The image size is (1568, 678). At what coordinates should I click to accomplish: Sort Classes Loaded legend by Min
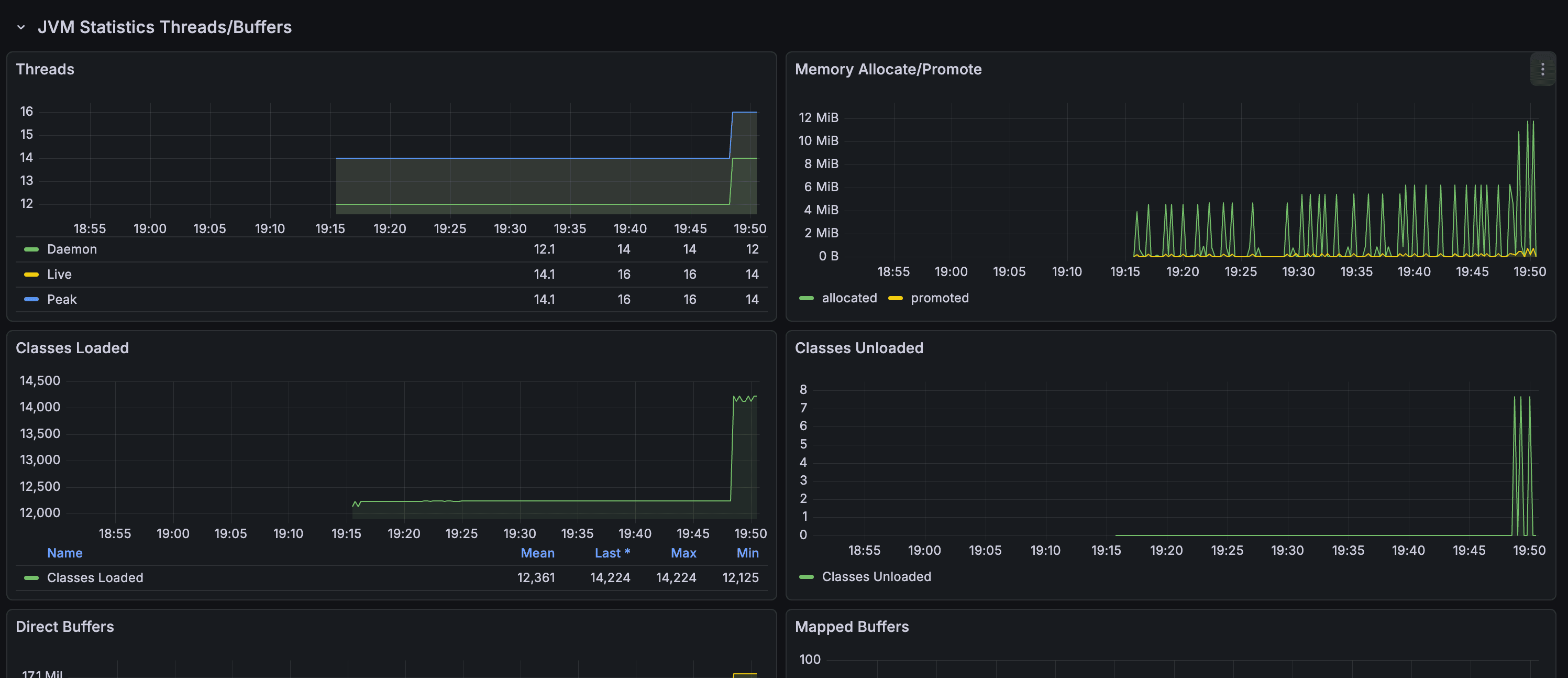pyautogui.click(x=747, y=553)
